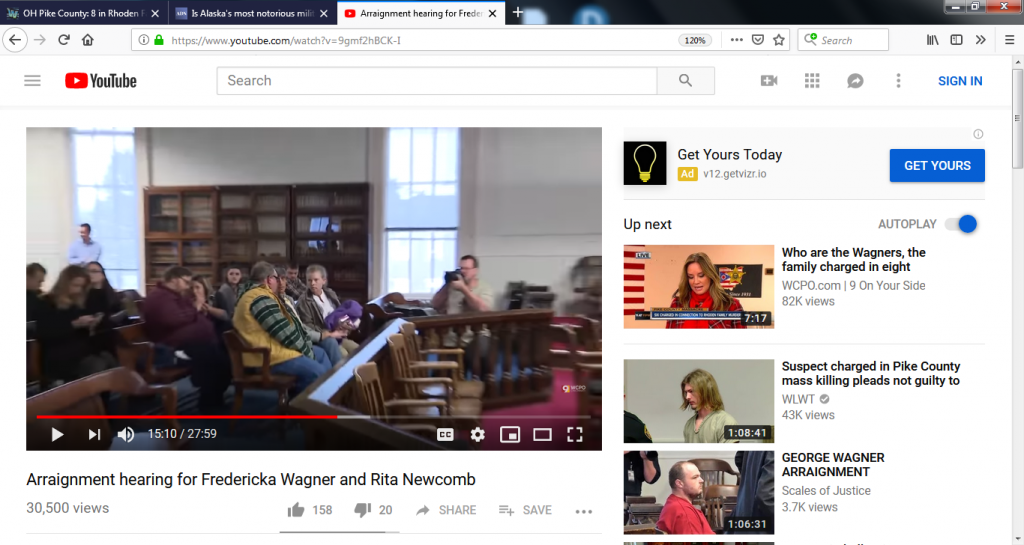Enter full screen mode
The width and height of the screenshot is (1024, 545).
pyautogui.click(x=575, y=434)
